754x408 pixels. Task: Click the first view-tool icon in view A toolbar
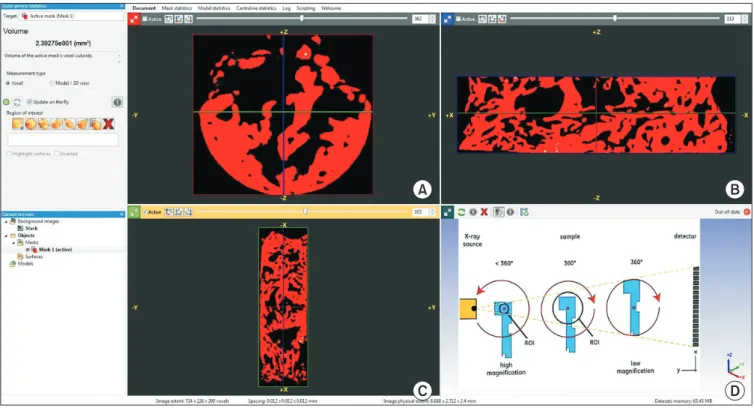[x=169, y=19]
